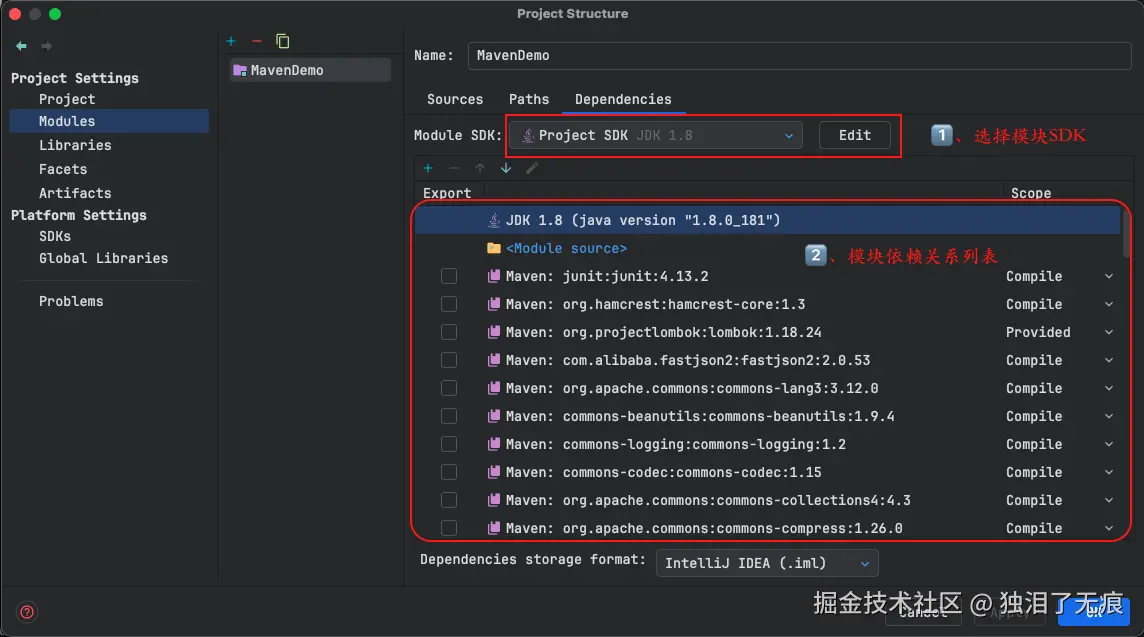This screenshot has height=637, width=1144.
Task: Open Libraries in Project Settings
Action: [x=75, y=145]
